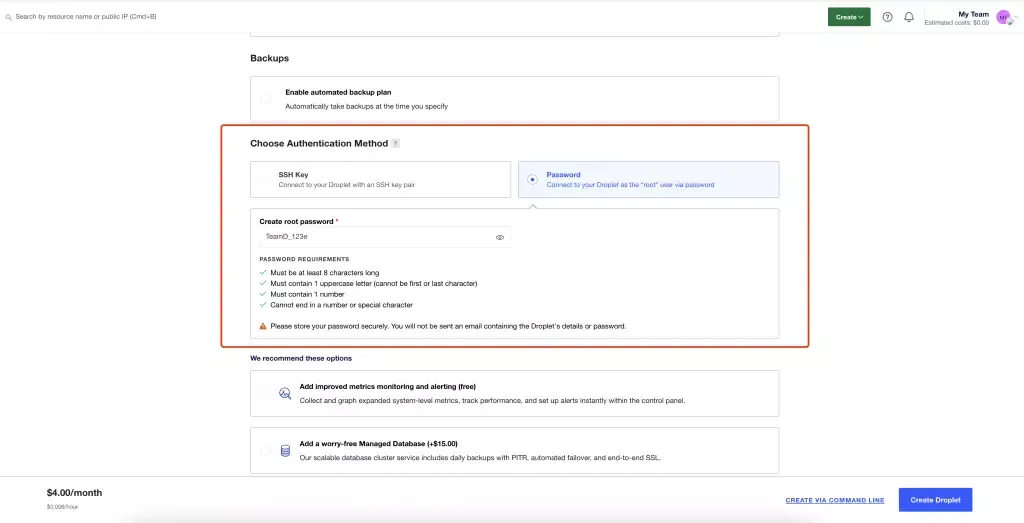This screenshot has width=1024, height=523.
Task: Click the Create Droplet button
Action: pos(935,500)
